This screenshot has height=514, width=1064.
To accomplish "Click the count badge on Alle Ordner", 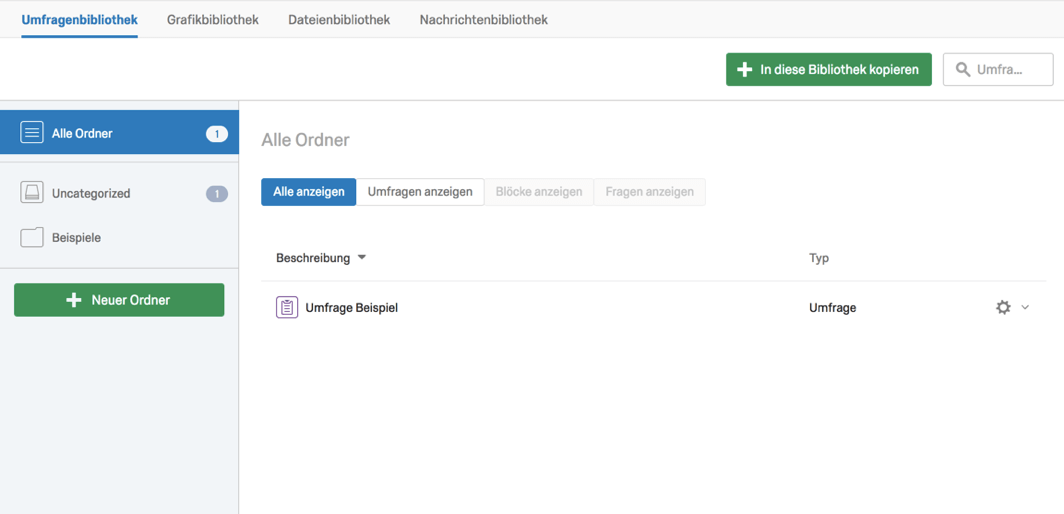I will 217,134.
